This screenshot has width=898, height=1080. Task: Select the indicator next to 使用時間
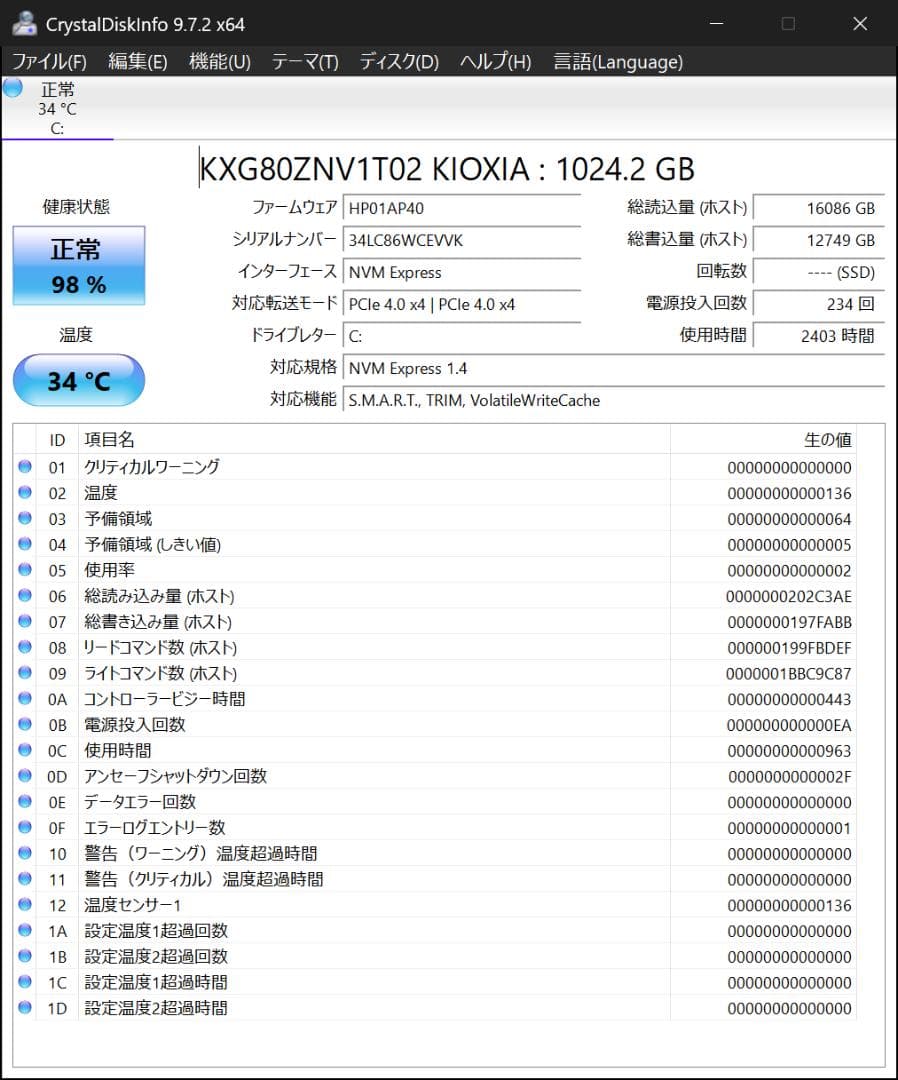(x=25, y=750)
